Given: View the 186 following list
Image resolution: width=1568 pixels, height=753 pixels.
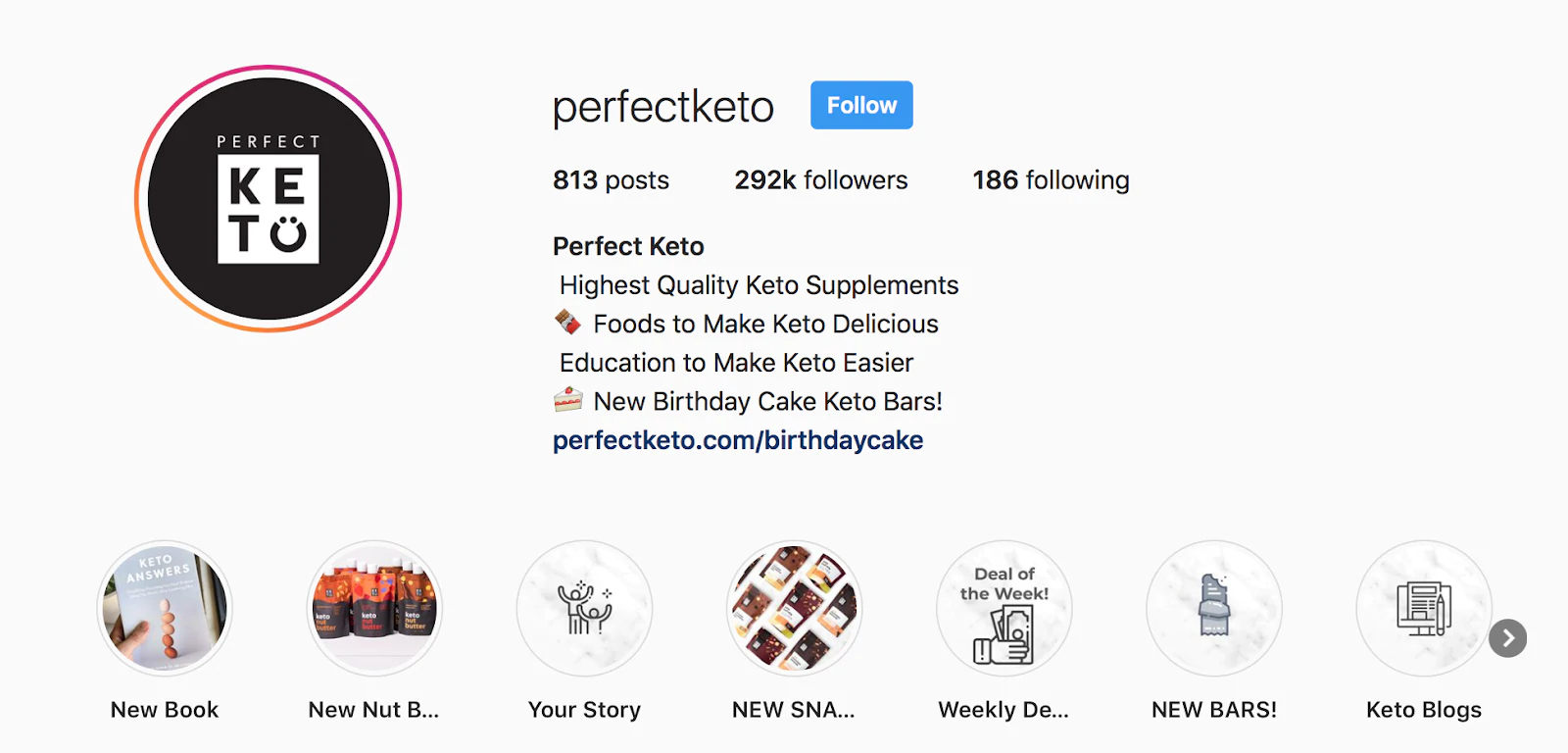Looking at the screenshot, I should click(x=1051, y=180).
